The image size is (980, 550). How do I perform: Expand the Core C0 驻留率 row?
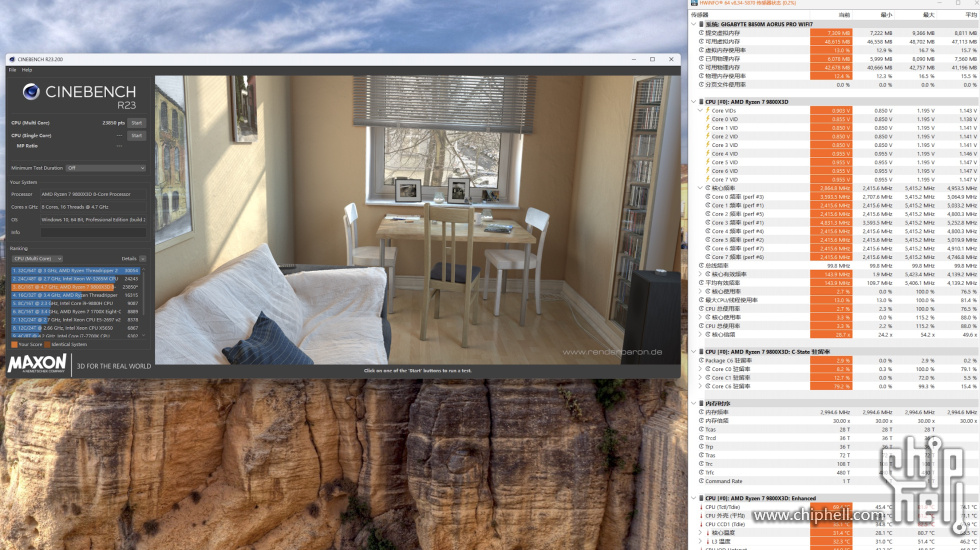[x=700, y=369]
